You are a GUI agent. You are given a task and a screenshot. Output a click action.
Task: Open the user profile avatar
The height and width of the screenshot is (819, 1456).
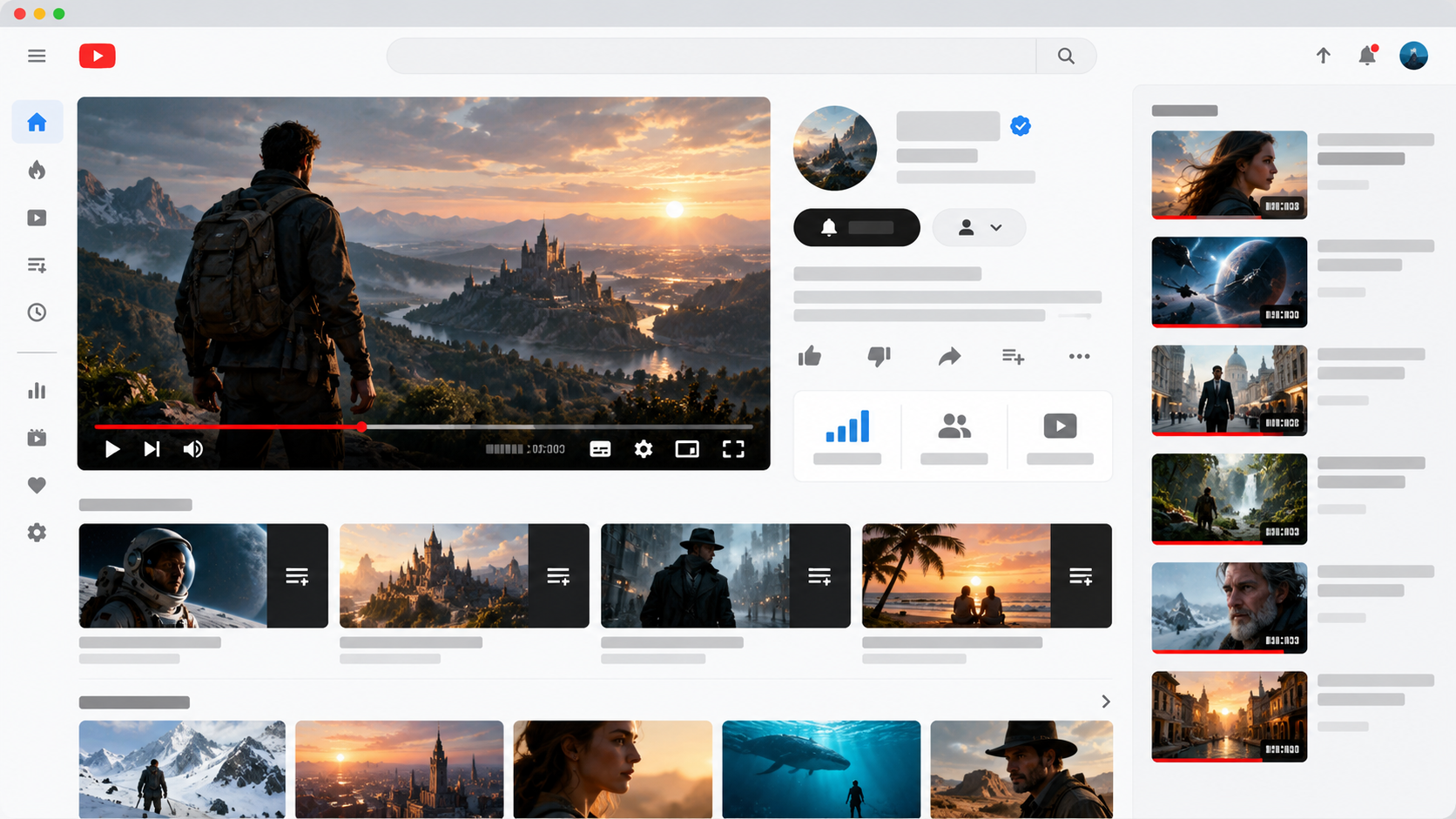[1413, 56]
